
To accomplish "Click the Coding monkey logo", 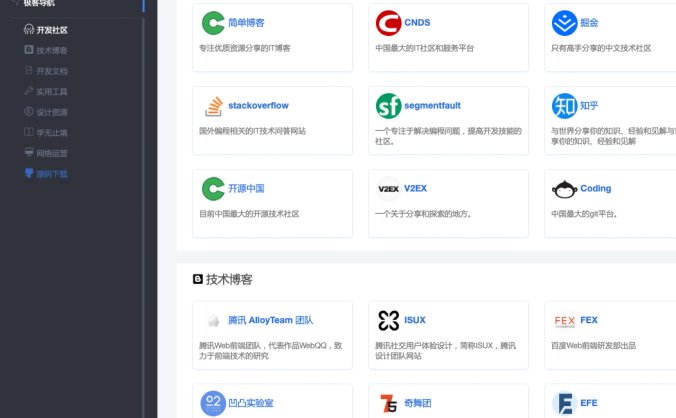I will (564, 189).
